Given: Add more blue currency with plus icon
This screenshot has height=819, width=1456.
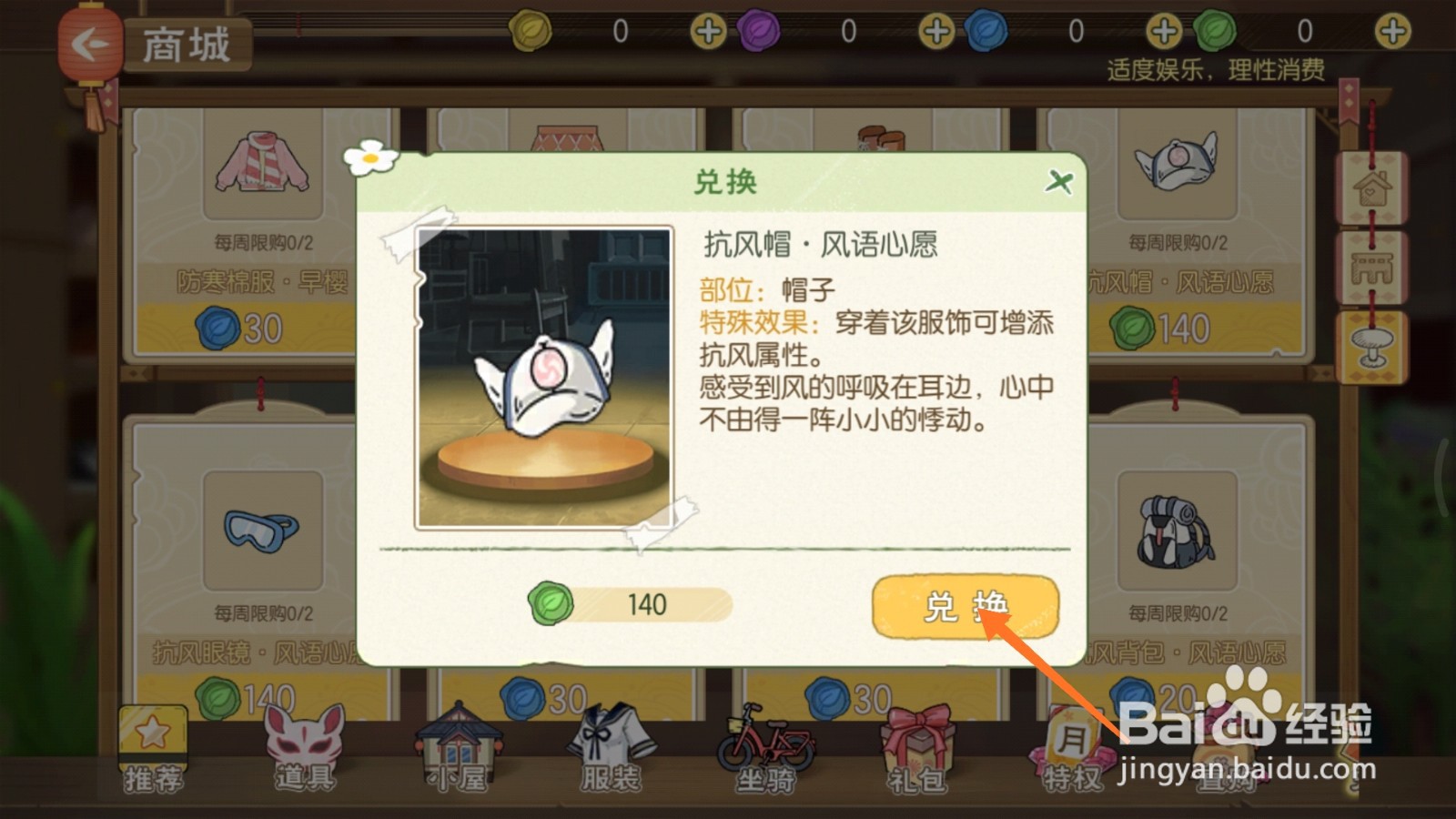Looking at the screenshot, I should coord(1164,32).
